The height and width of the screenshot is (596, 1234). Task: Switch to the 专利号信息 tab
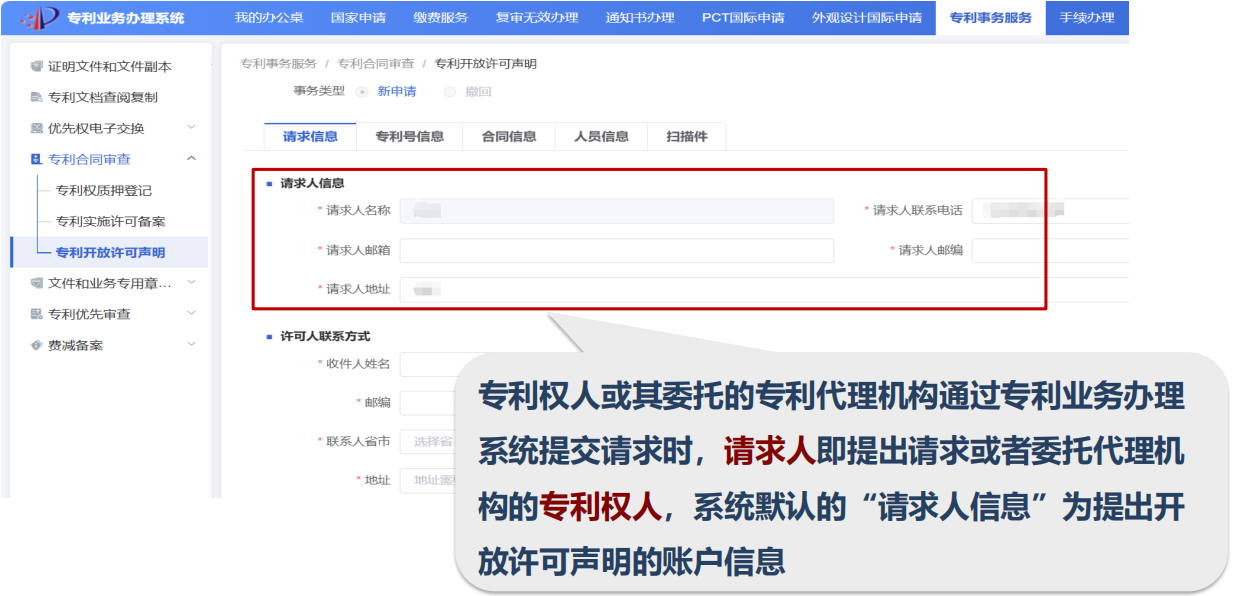[409, 137]
